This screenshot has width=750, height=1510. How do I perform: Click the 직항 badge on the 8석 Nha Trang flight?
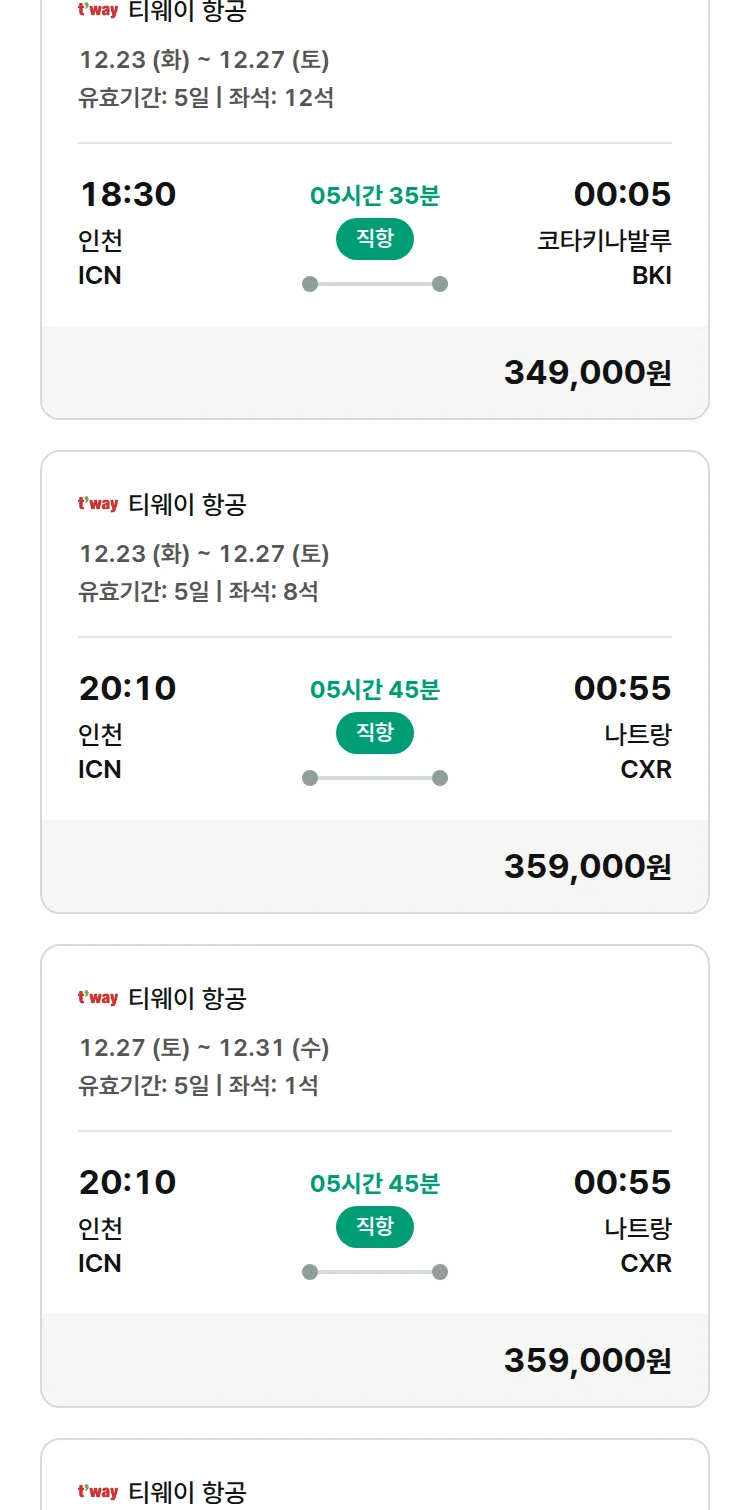[x=374, y=733]
